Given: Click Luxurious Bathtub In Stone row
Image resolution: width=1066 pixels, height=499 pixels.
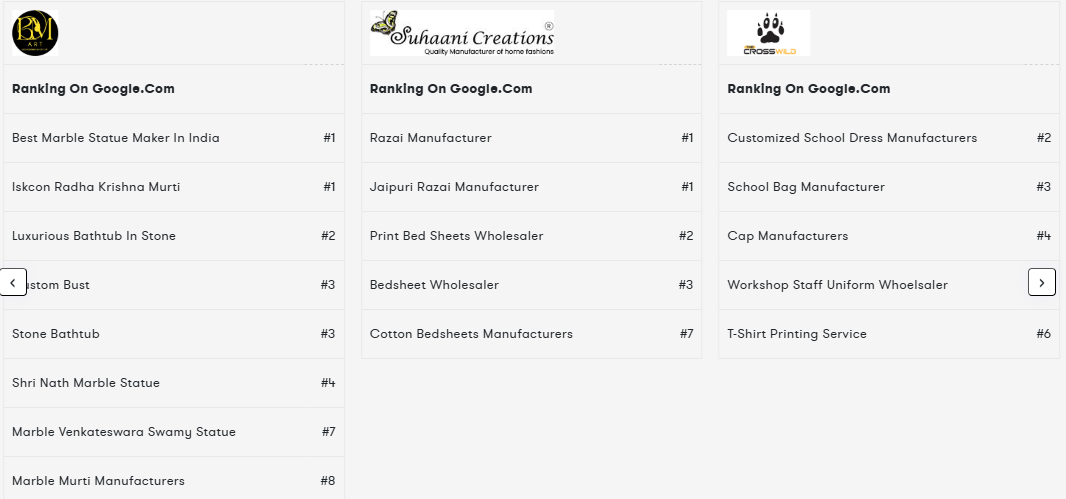Looking at the screenshot, I should pyautogui.click(x=94, y=236).
